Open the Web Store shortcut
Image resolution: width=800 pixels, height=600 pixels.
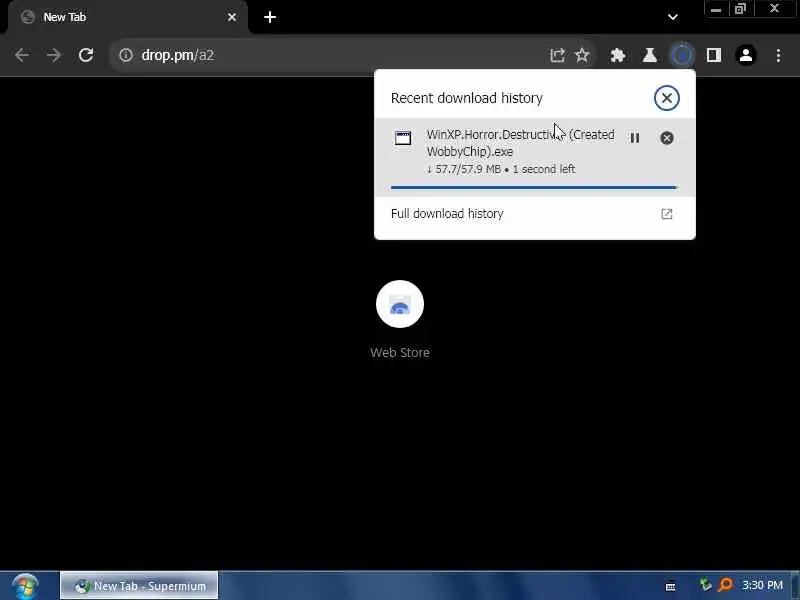[400, 304]
